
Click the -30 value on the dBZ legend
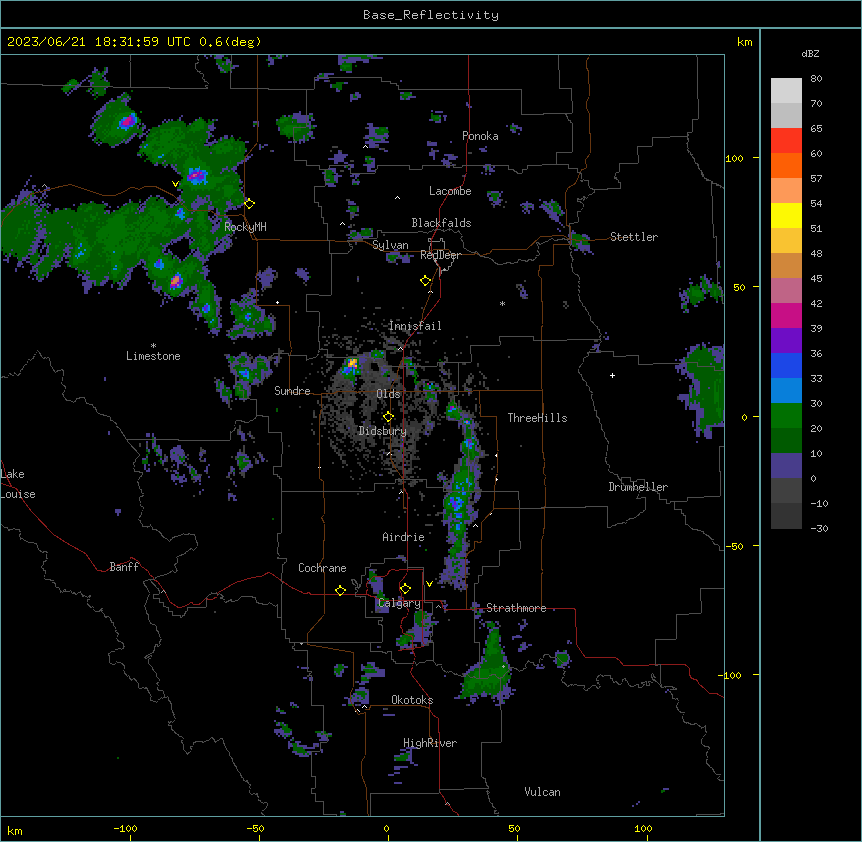tap(819, 528)
